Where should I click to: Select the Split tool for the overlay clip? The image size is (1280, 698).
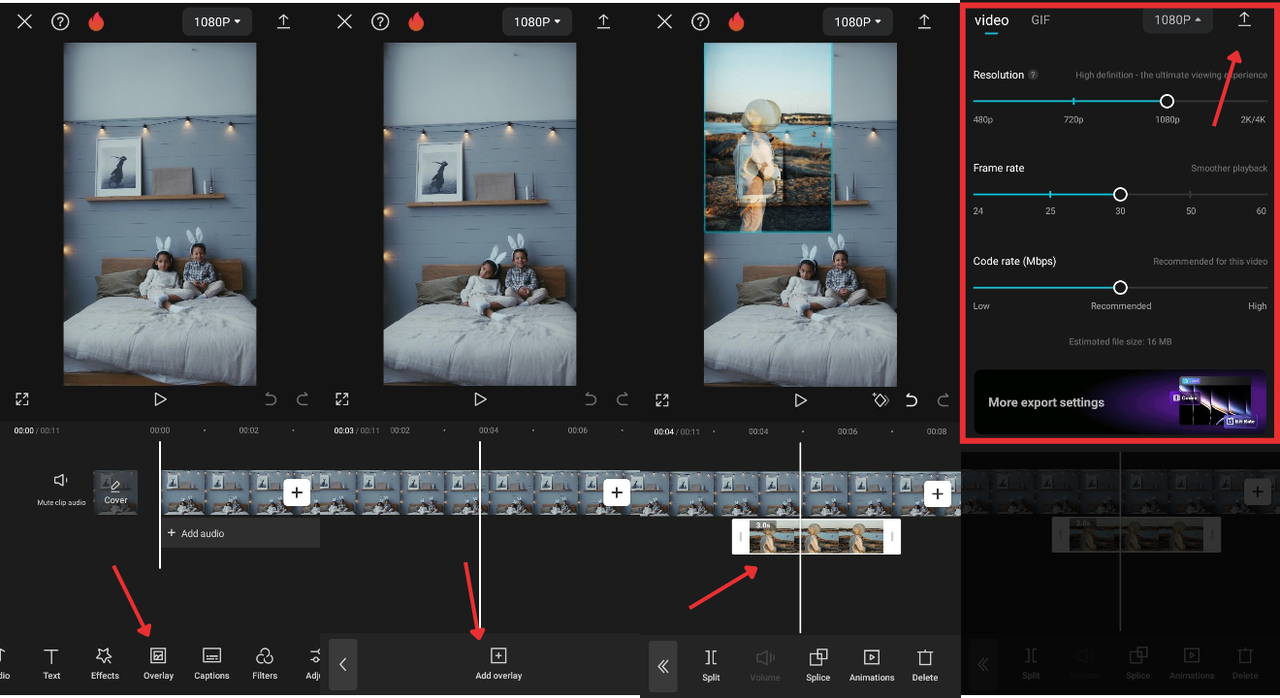tap(711, 665)
